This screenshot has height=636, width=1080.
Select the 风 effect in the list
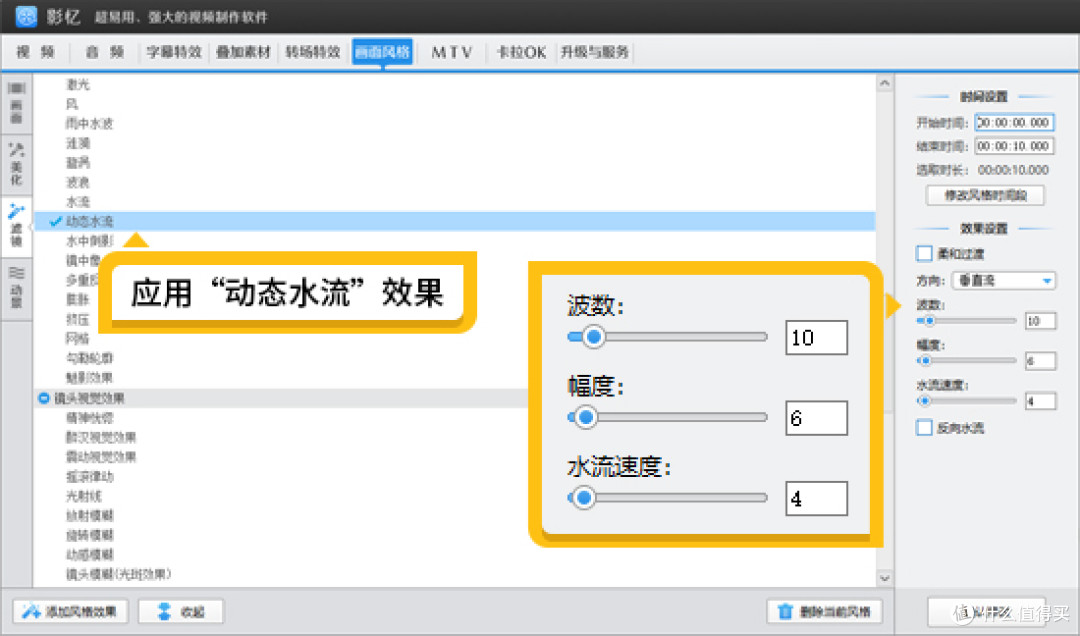coord(72,104)
